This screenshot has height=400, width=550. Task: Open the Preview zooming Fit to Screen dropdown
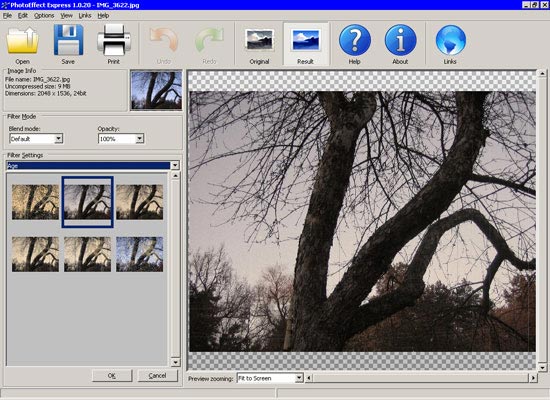[299, 378]
